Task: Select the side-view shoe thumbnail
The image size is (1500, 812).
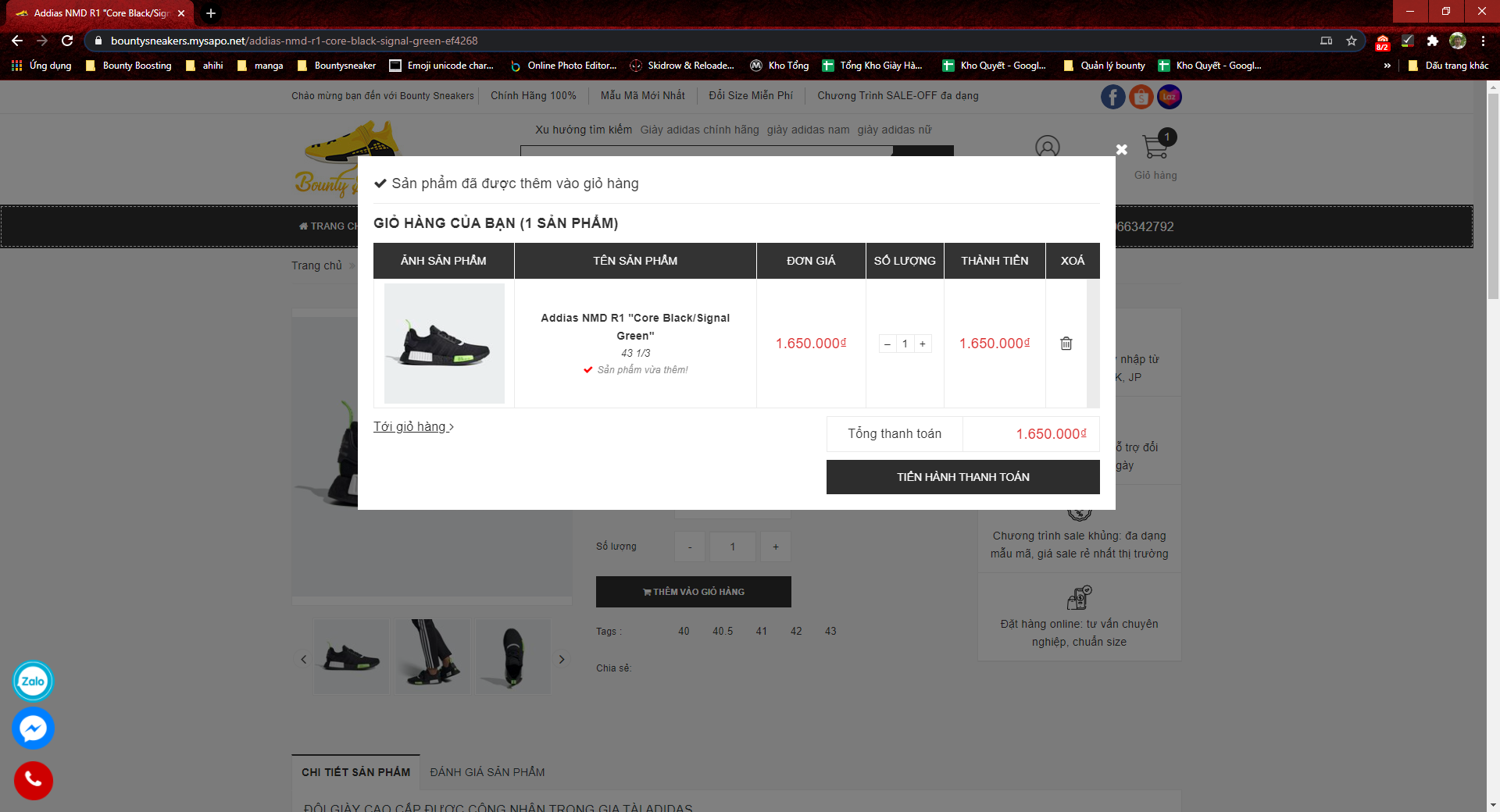Action: click(352, 657)
